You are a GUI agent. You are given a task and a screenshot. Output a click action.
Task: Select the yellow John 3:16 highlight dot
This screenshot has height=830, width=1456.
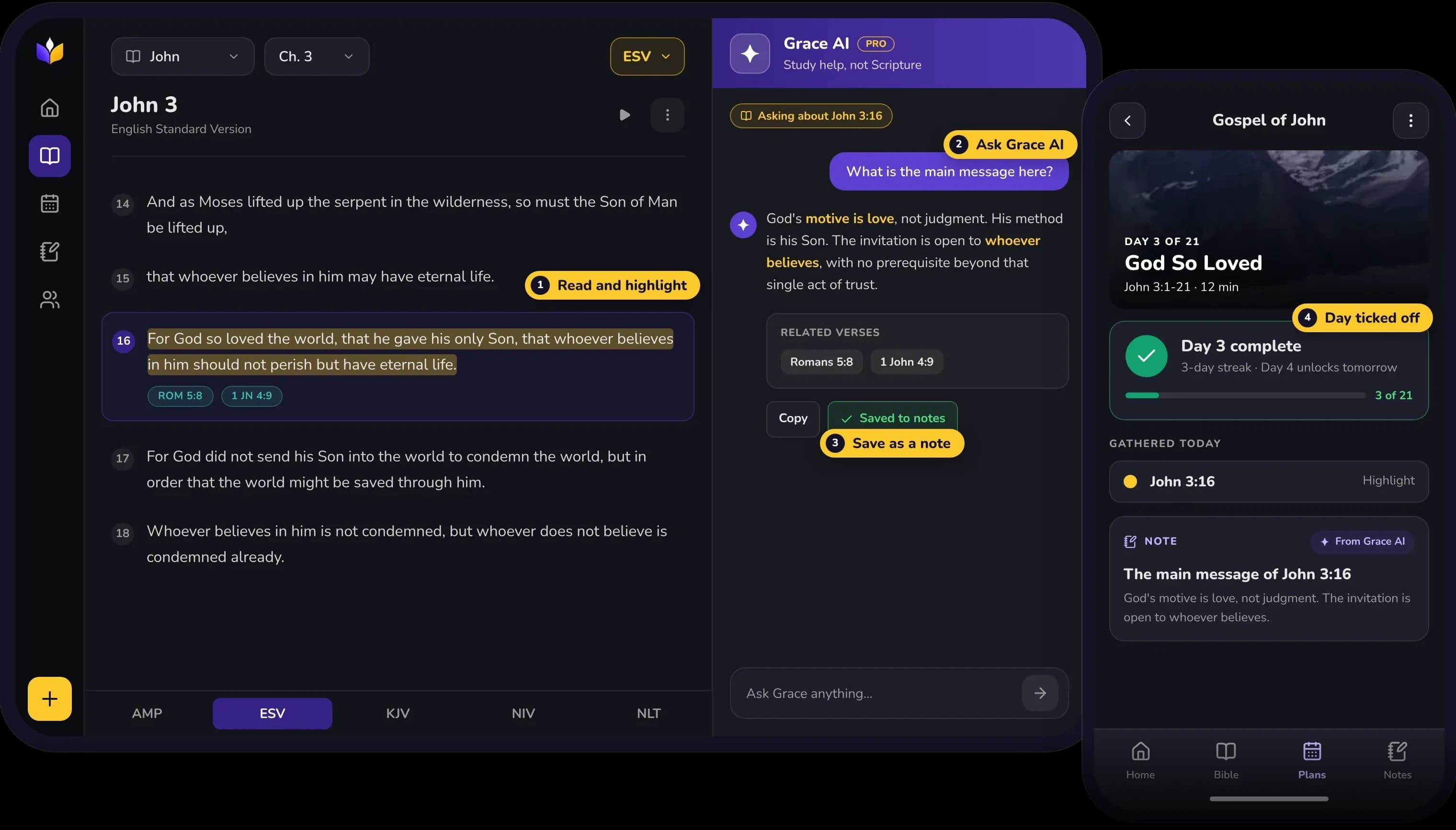click(1130, 481)
